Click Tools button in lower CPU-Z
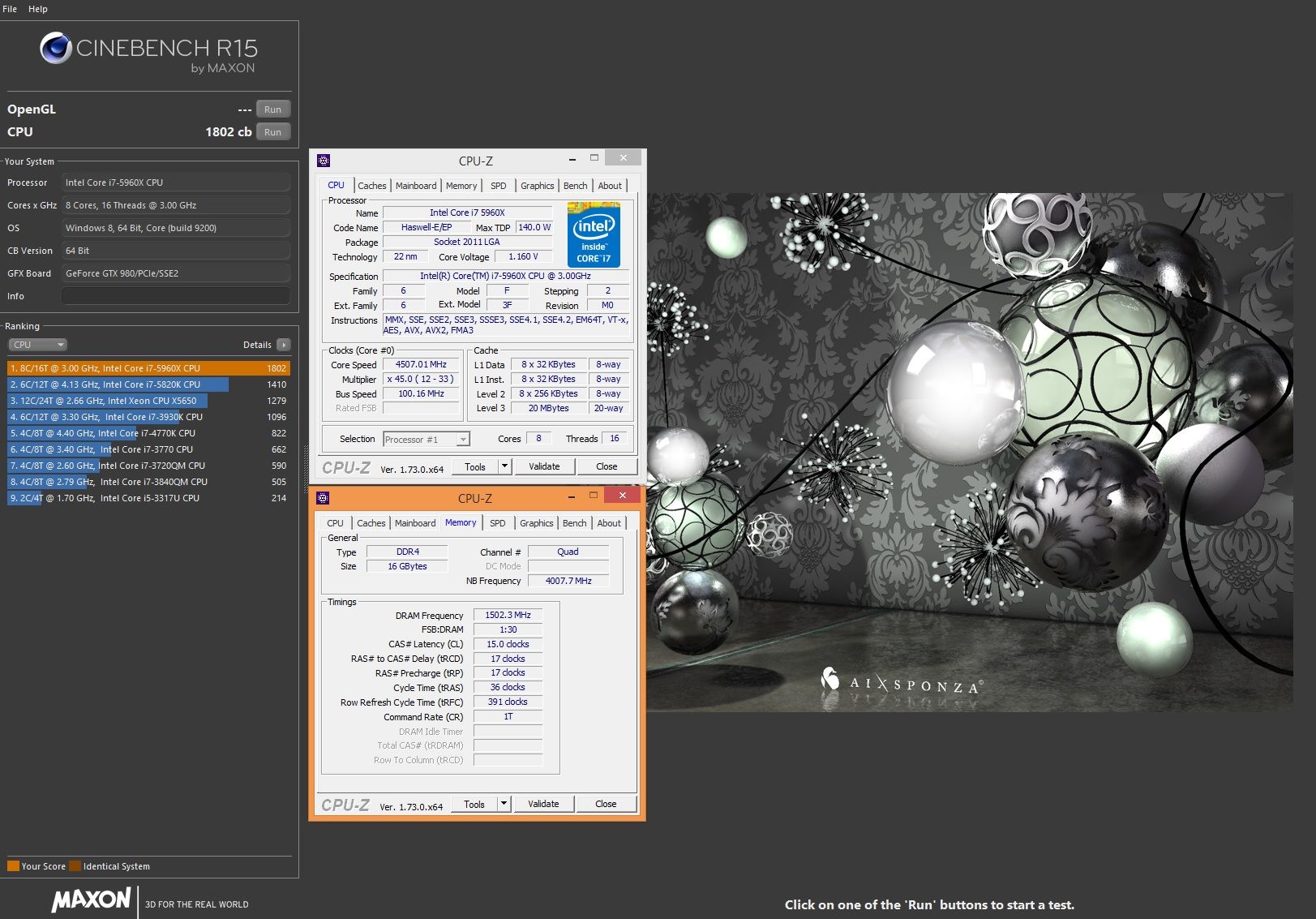 click(x=474, y=804)
